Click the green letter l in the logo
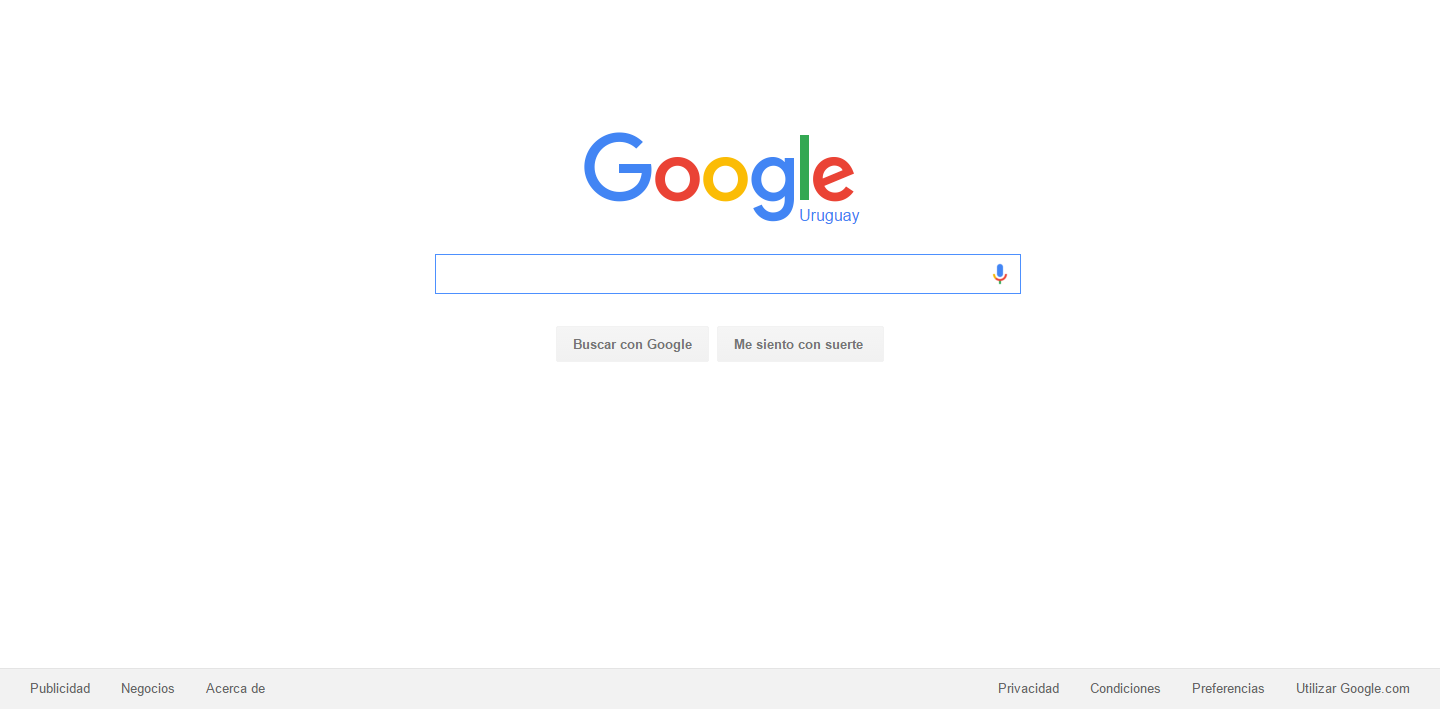The height and width of the screenshot is (709, 1440). pyautogui.click(x=804, y=167)
